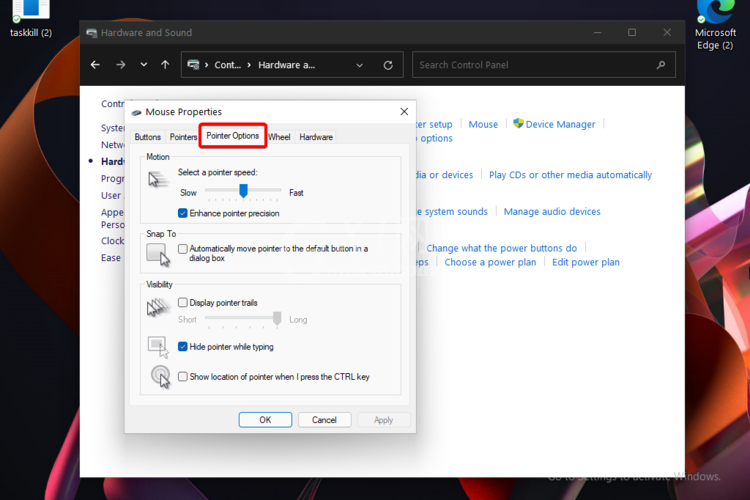Maximize the Hardware and Sound window
Viewport: 750px width, 500px height.
point(632,33)
